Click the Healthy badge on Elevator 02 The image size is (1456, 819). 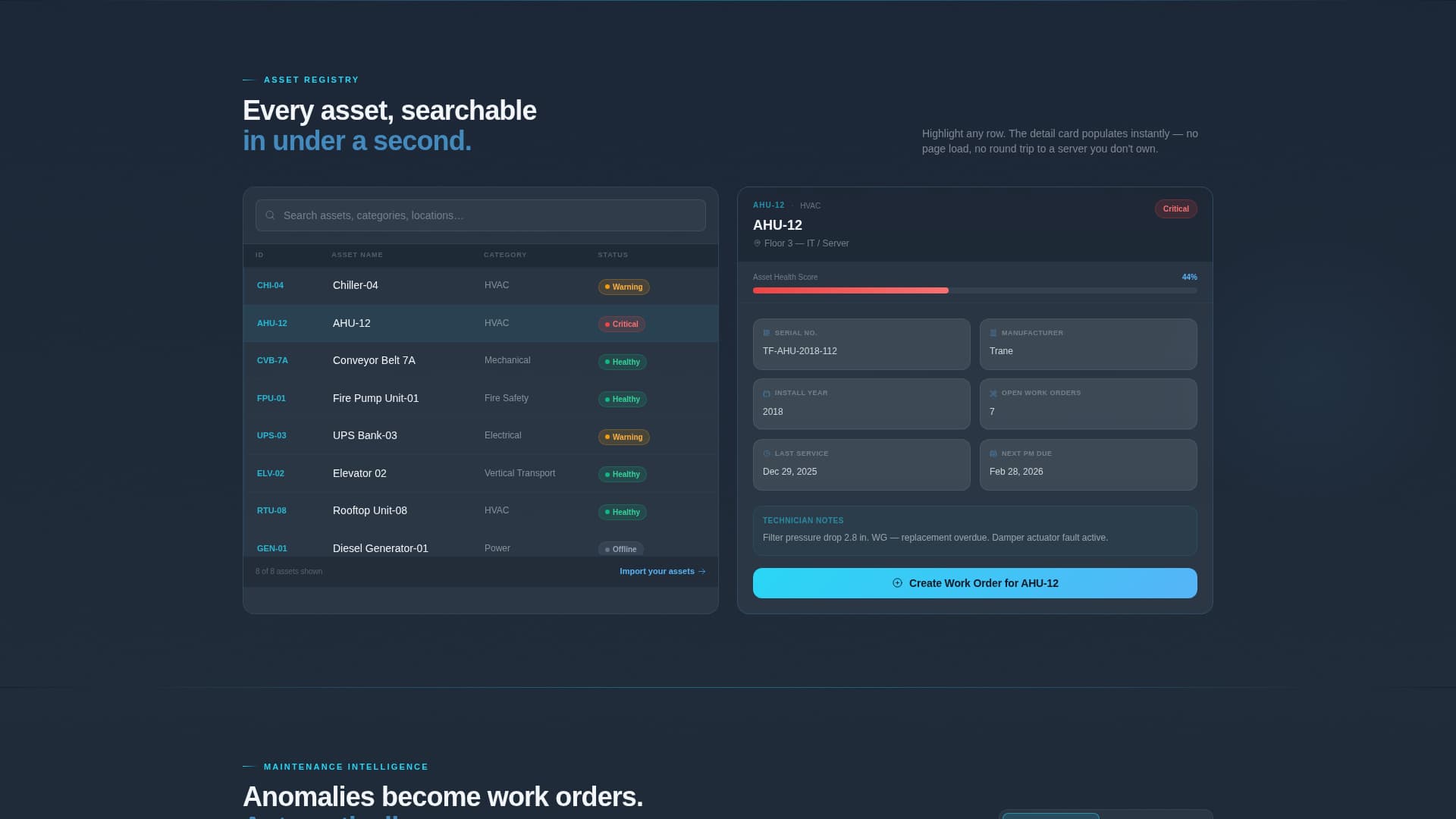pos(623,475)
